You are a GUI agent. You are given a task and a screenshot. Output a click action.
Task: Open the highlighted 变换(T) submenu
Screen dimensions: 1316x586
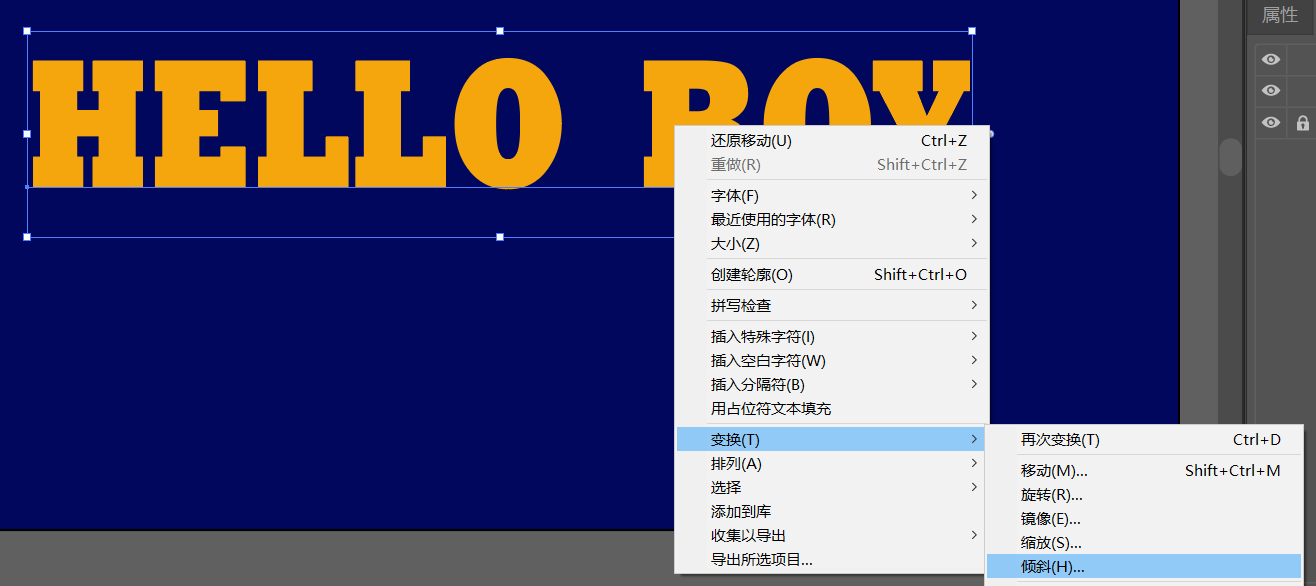(x=832, y=440)
